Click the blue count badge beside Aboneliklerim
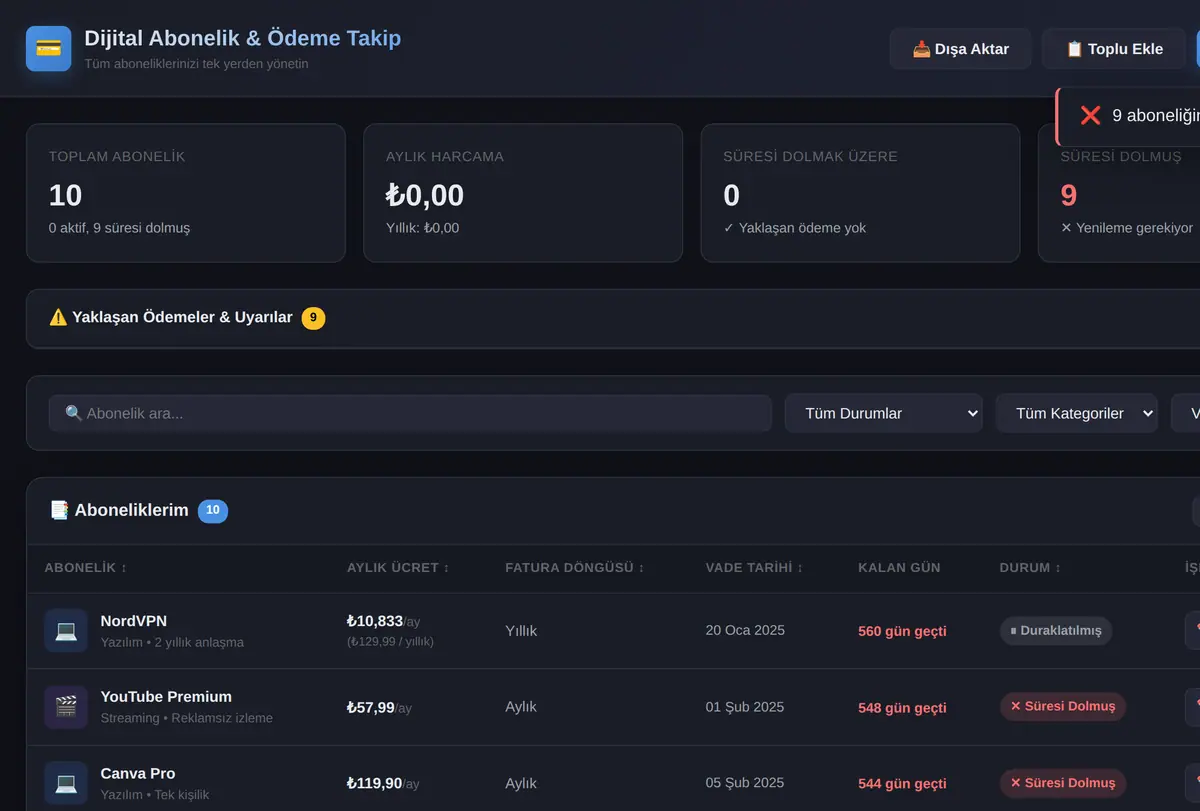 click(213, 511)
